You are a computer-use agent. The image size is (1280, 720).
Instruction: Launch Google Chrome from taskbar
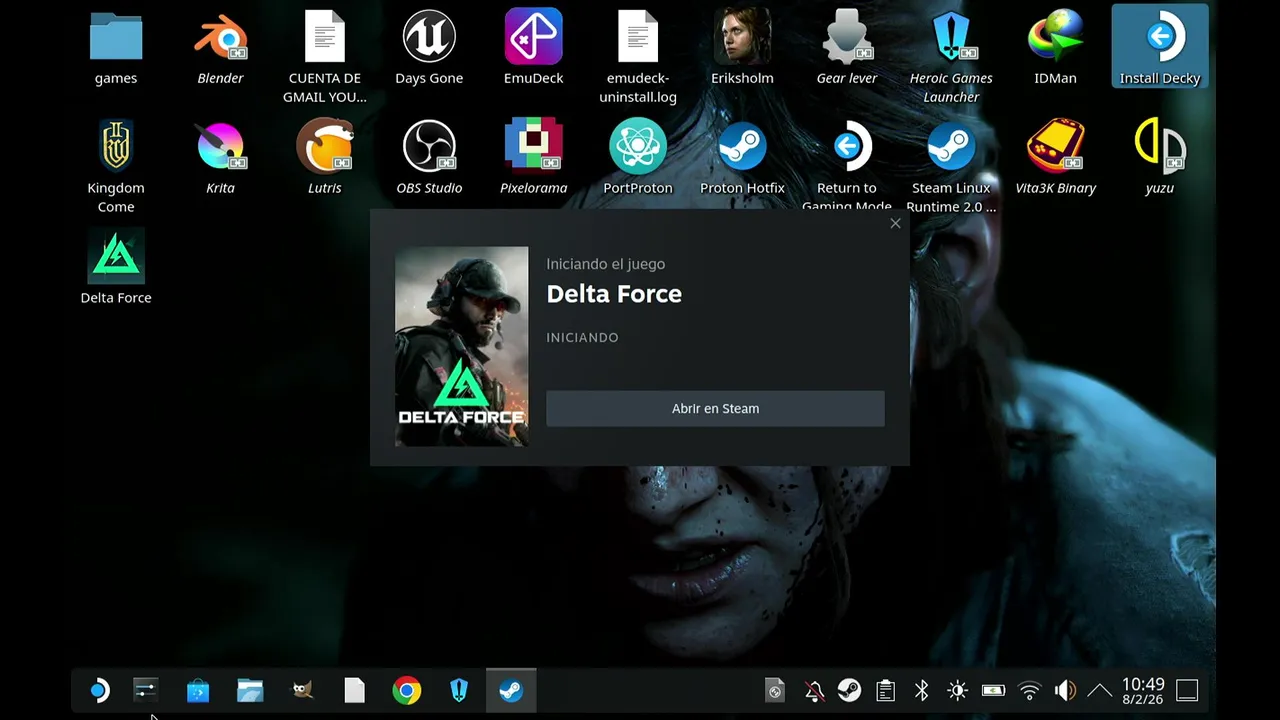(x=406, y=690)
